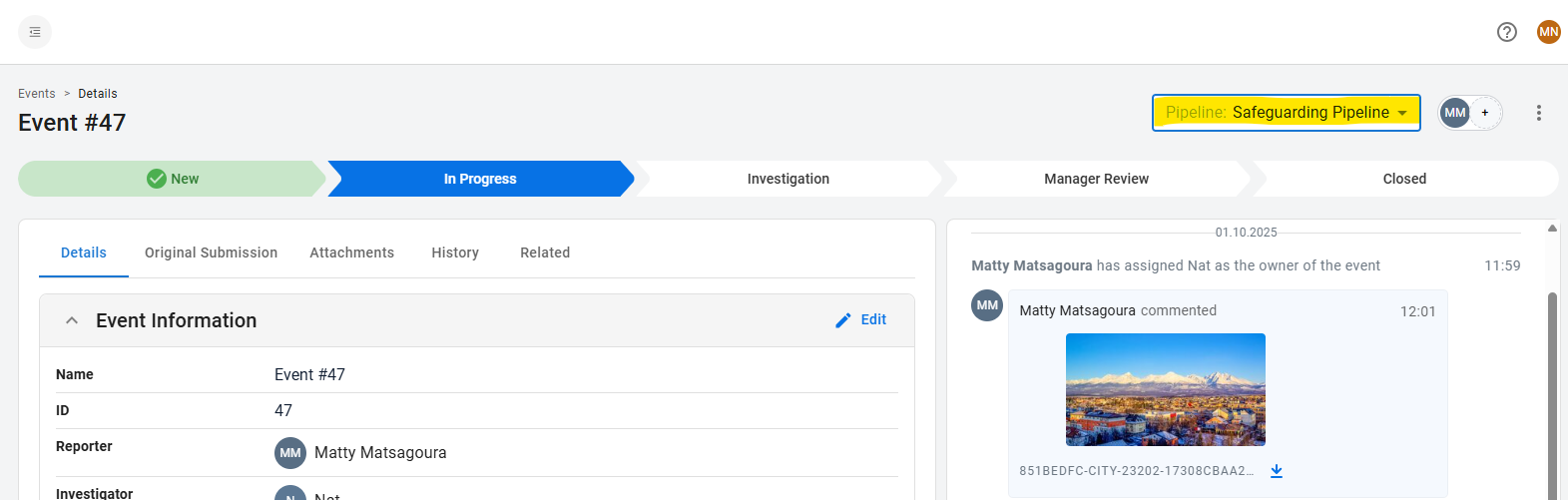Click the pencil Edit icon

[843, 320]
